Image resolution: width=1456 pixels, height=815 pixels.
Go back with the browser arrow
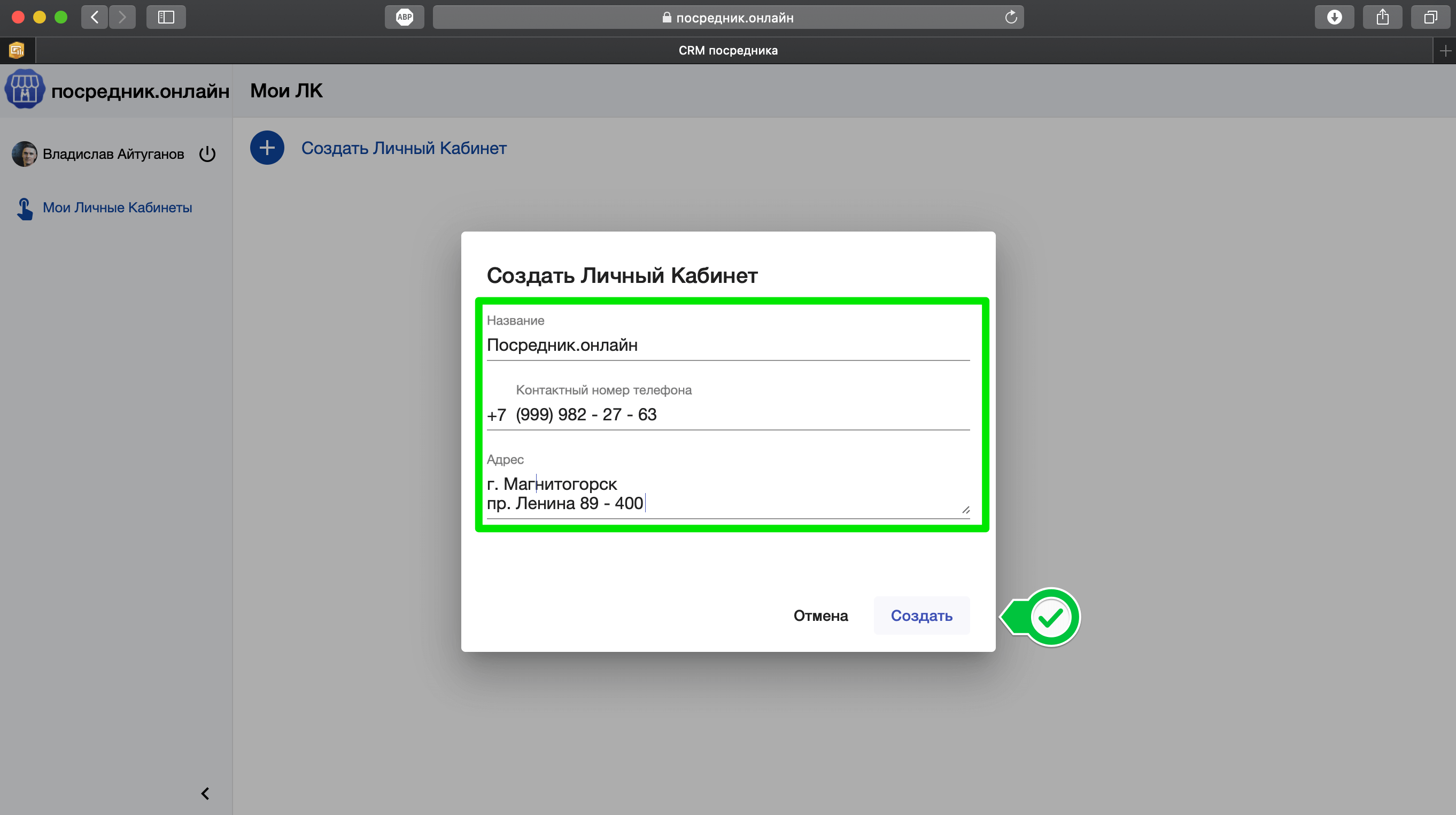(x=95, y=17)
